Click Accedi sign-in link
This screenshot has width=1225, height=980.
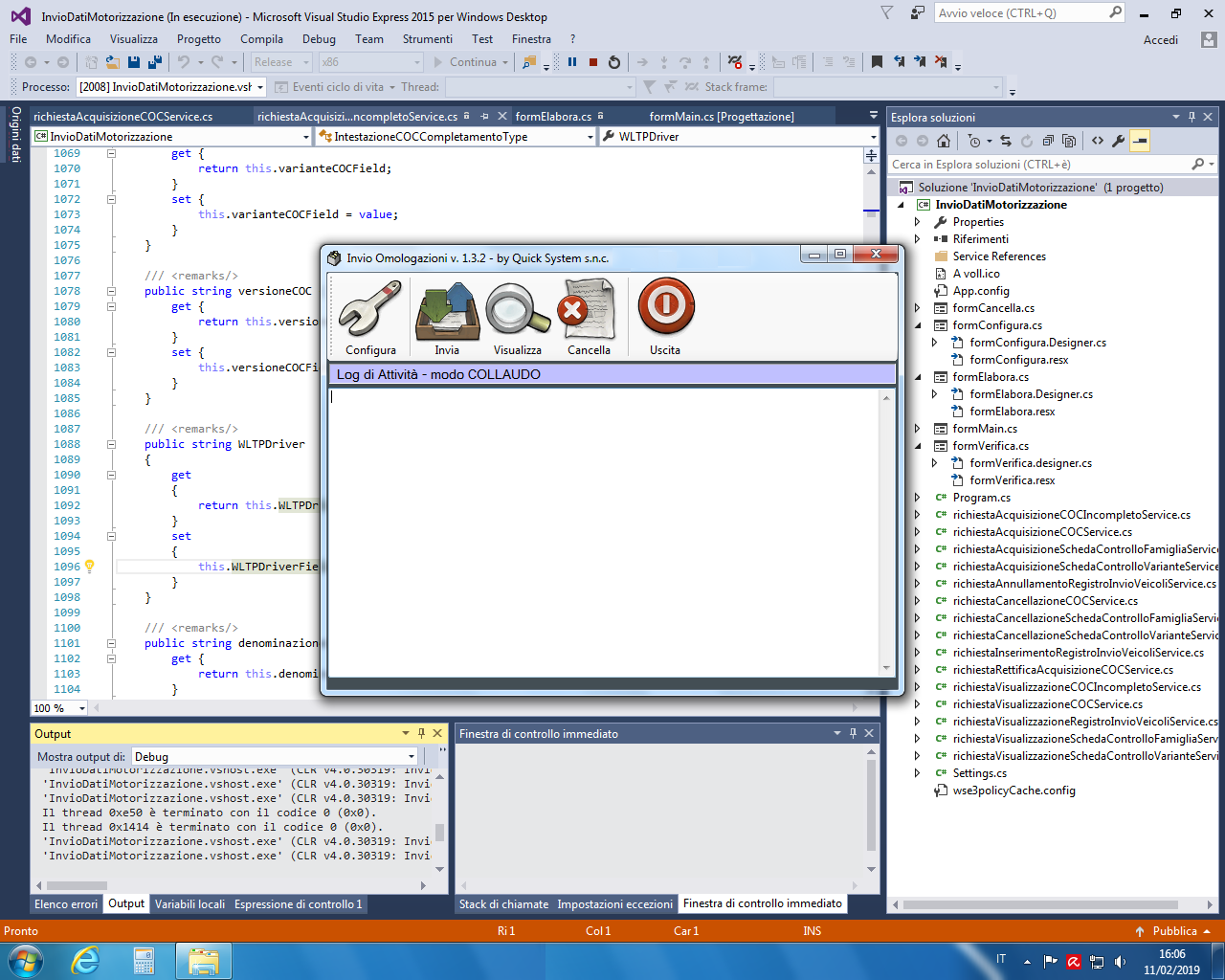click(x=1161, y=39)
